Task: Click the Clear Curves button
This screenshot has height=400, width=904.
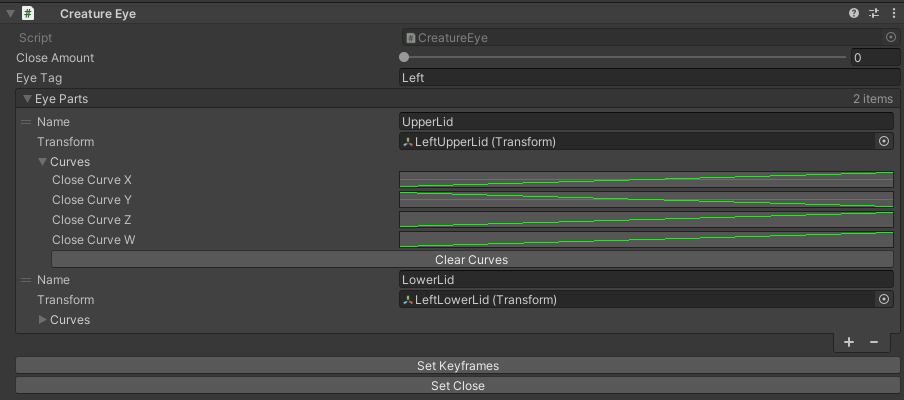Action: pyautogui.click(x=472, y=259)
